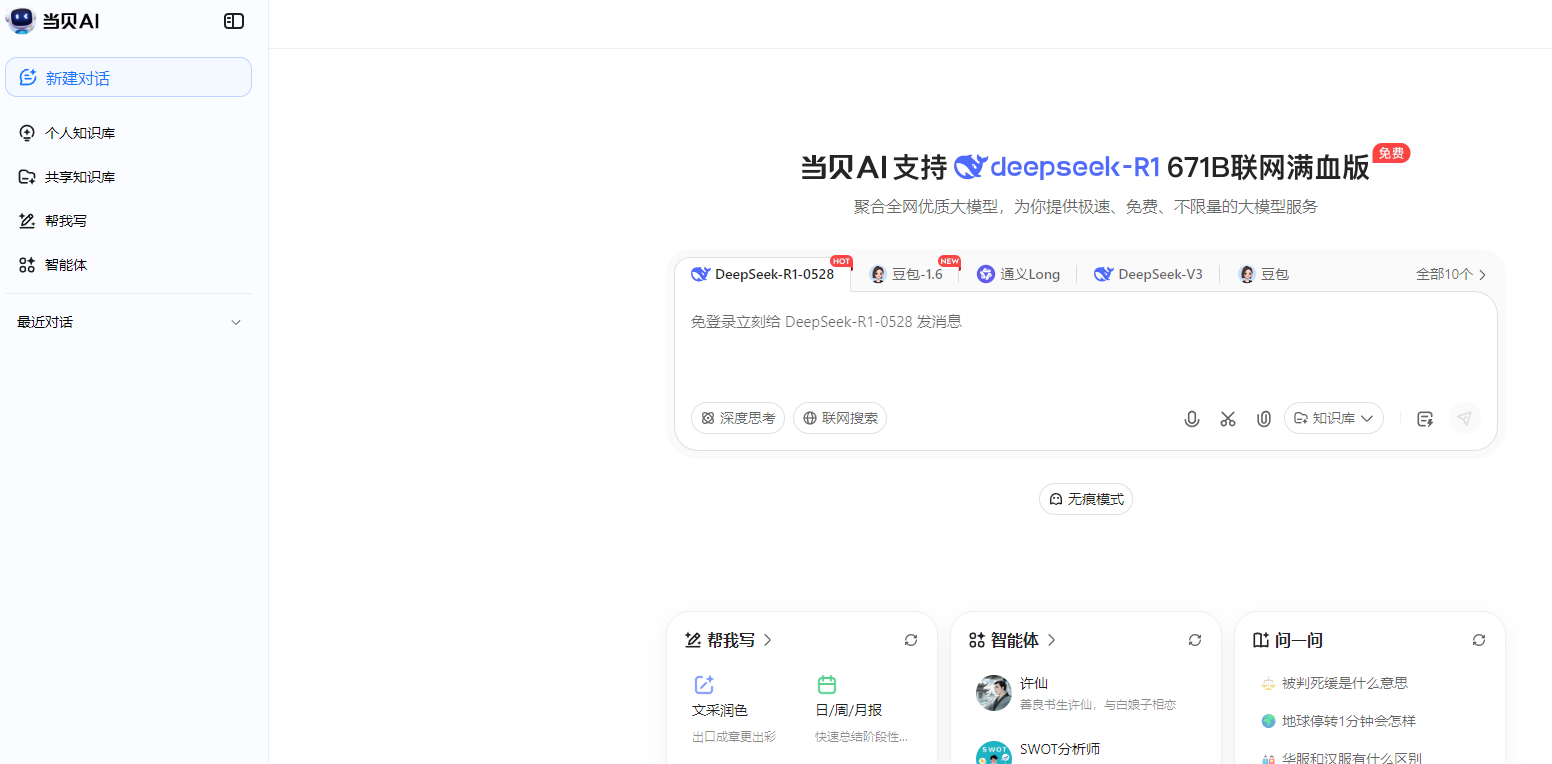
Task: Switch to the 豆包-1.6 model tab
Action: (906, 274)
